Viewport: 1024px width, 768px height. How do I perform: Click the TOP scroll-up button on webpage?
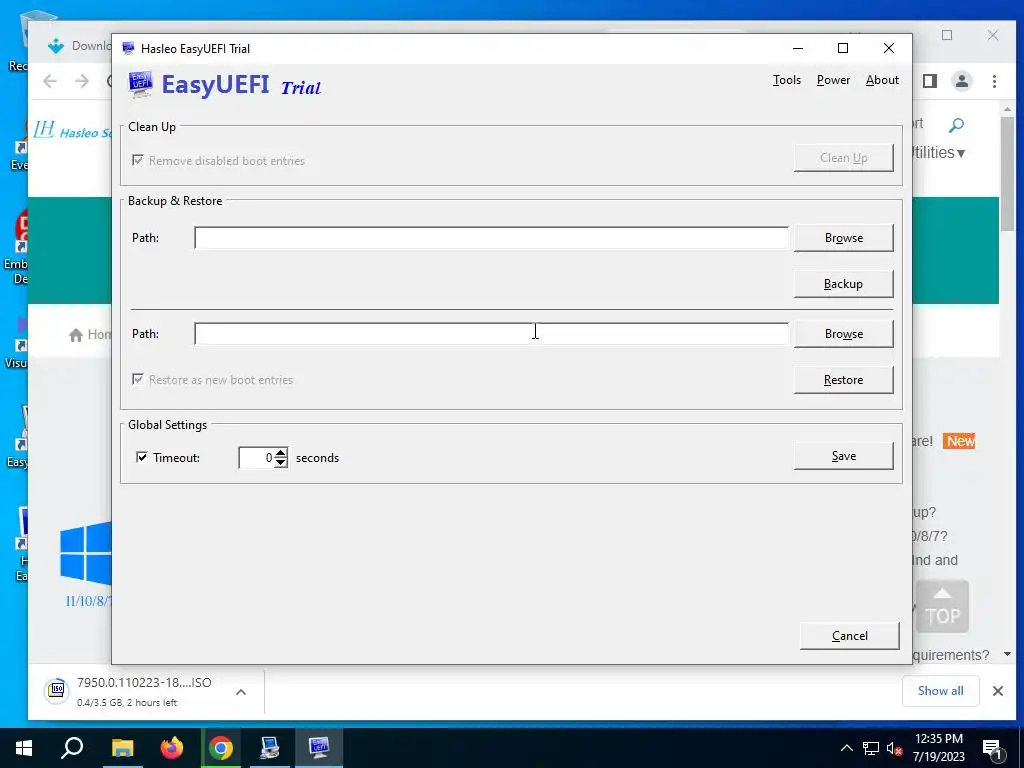point(942,606)
